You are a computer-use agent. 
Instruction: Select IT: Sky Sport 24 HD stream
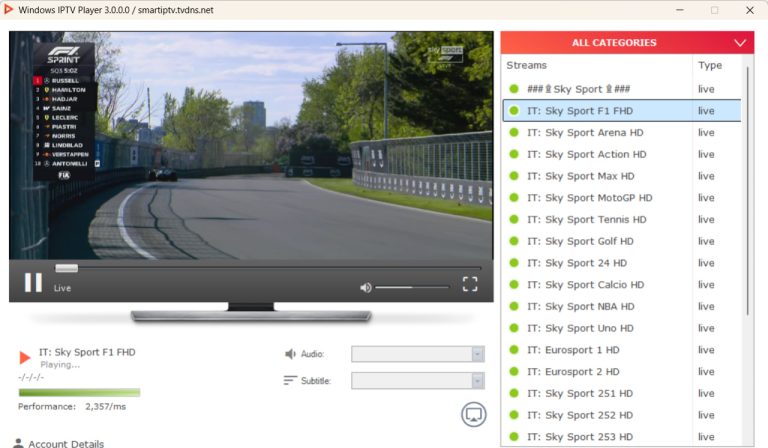tap(622, 263)
